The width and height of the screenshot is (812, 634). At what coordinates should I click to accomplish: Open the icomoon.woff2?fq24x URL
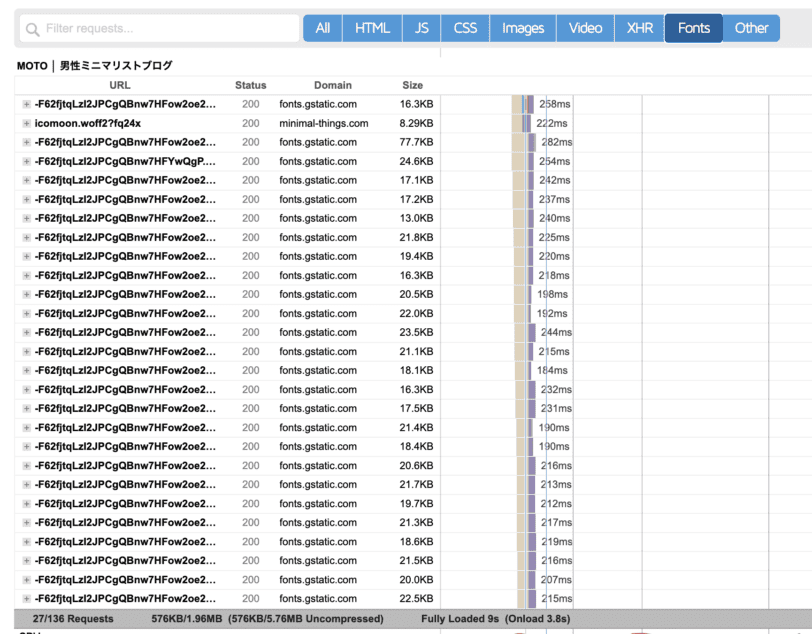(87, 124)
